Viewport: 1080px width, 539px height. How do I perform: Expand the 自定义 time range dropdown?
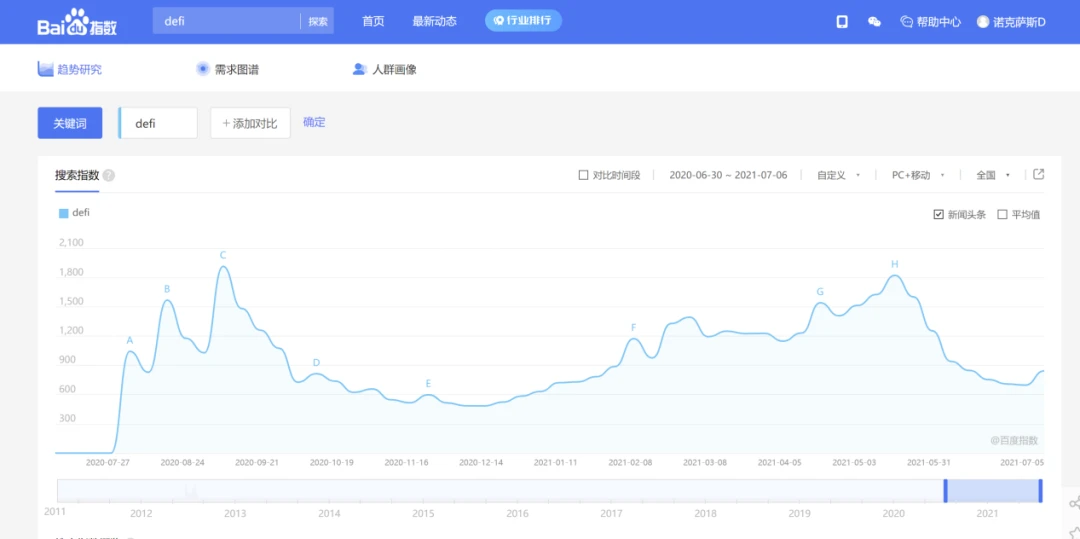pyautogui.click(x=838, y=175)
